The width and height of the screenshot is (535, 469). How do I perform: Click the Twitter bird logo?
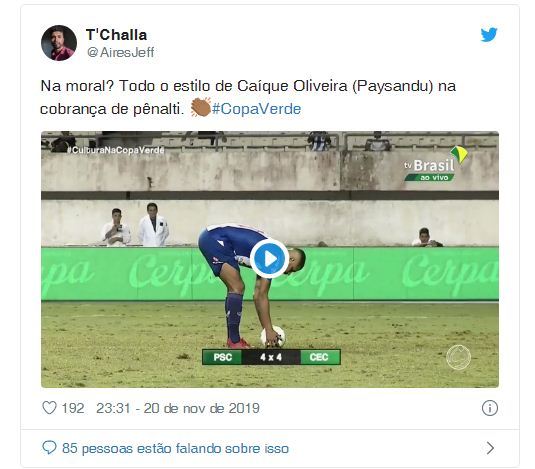pos(489,35)
